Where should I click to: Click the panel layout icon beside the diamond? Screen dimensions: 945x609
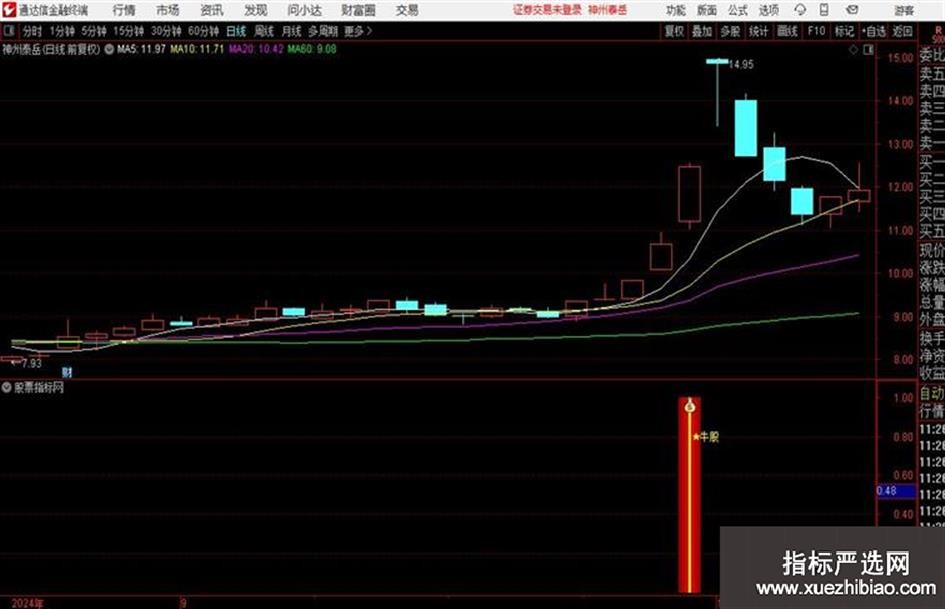[x=868, y=50]
